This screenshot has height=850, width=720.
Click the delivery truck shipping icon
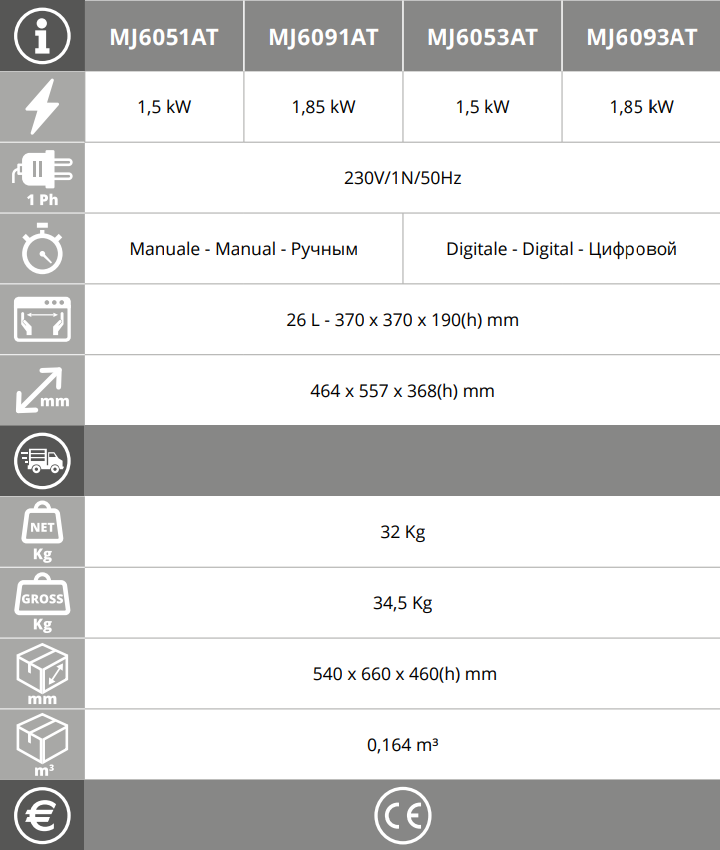pos(42,461)
